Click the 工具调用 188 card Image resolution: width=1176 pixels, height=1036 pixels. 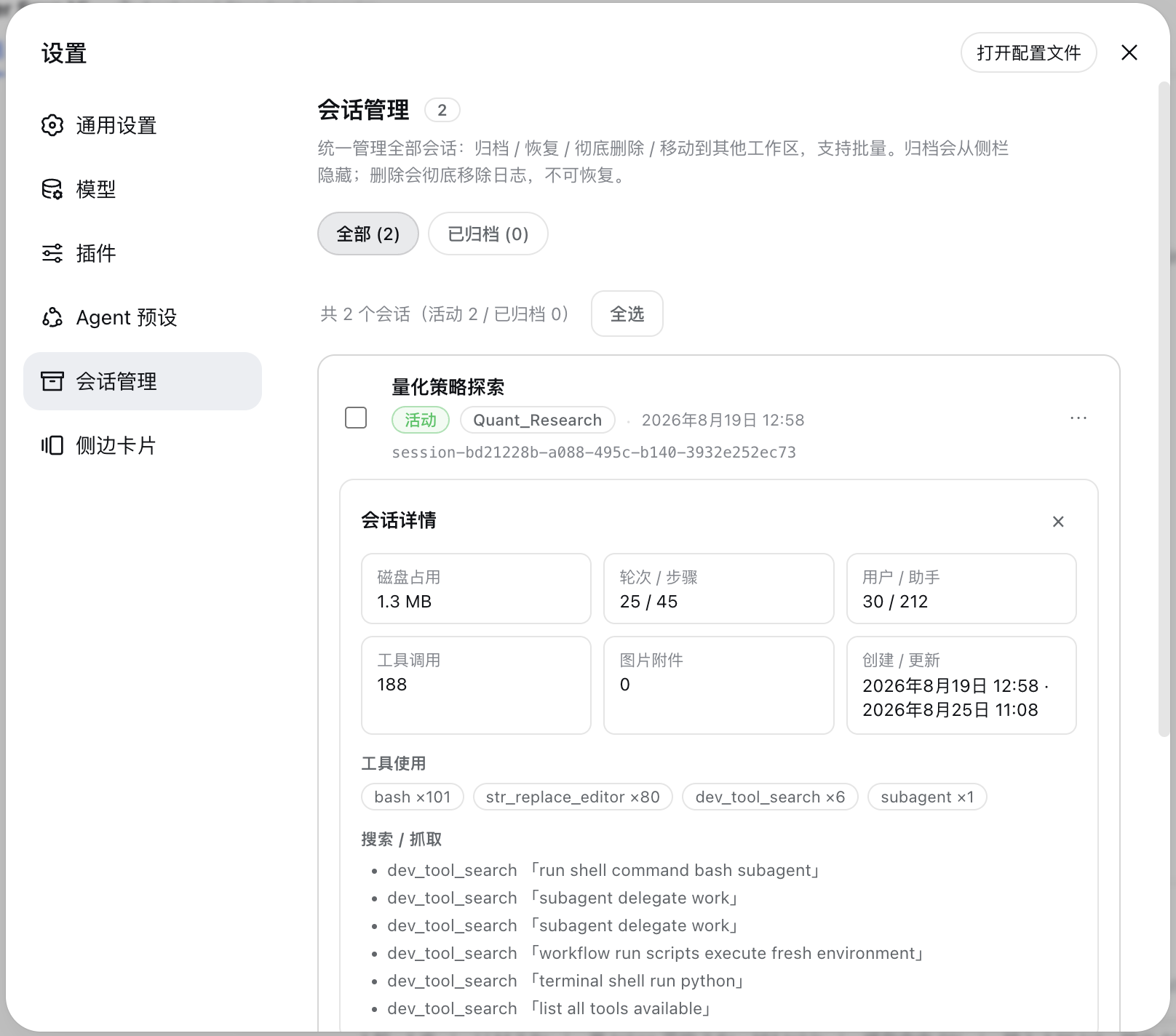tap(476, 685)
